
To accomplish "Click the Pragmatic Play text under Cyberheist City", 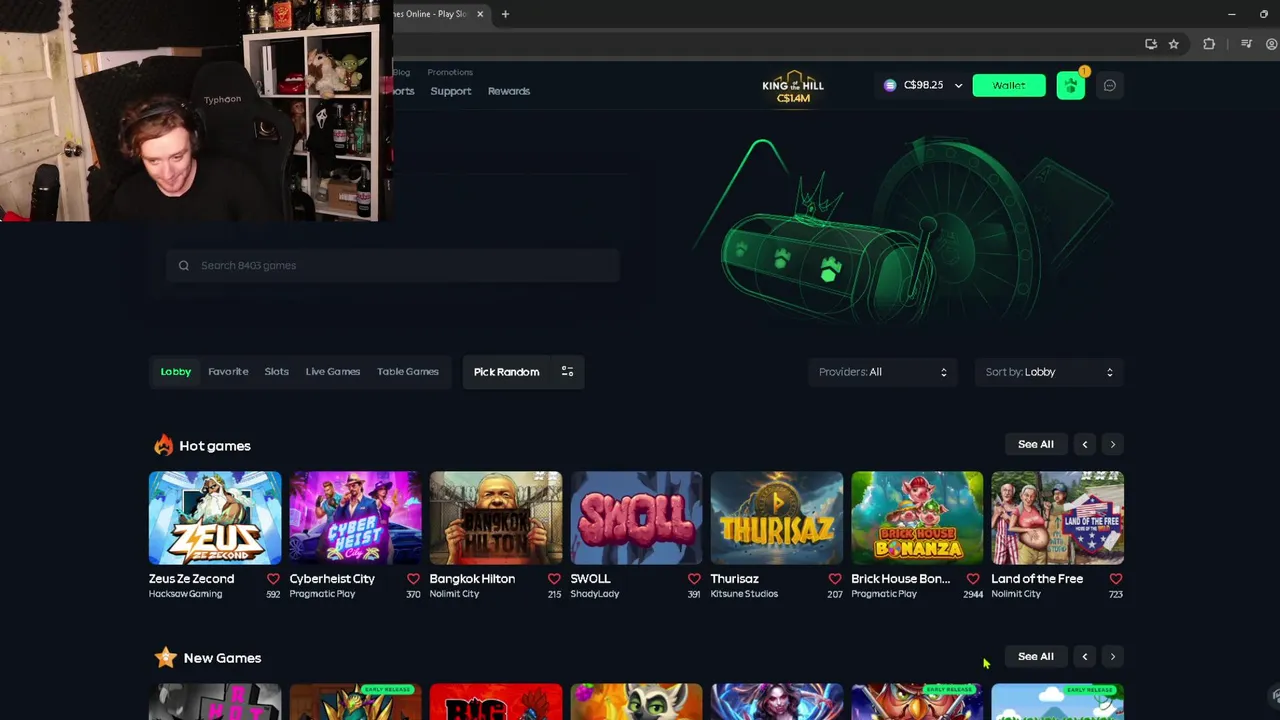I will pyautogui.click(x=322, y=594).
